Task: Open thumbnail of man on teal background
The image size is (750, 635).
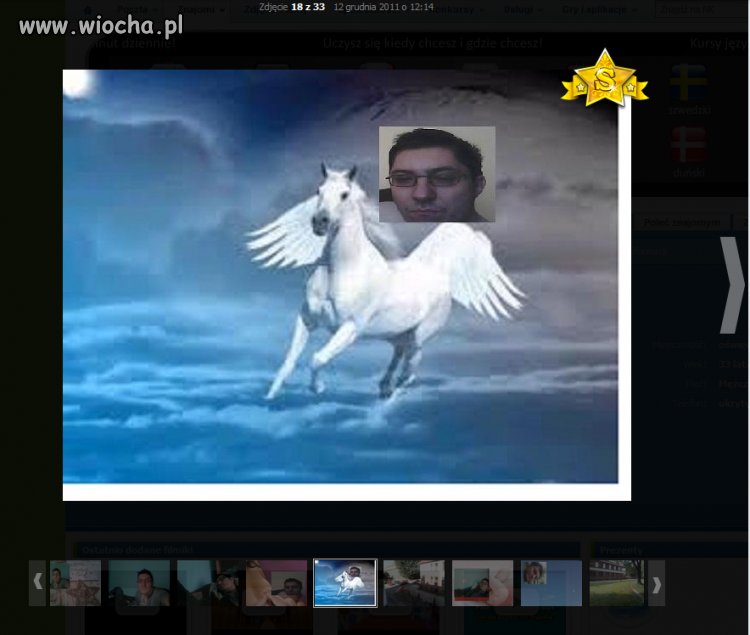Action: (139, 583)
